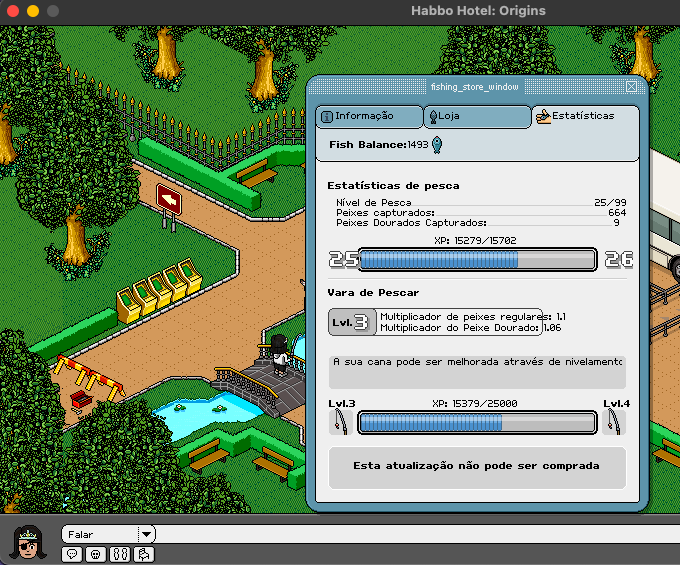Click the rod upgrade XP progress bar
This screenshot has height=565, width=680.
[477, 423]
